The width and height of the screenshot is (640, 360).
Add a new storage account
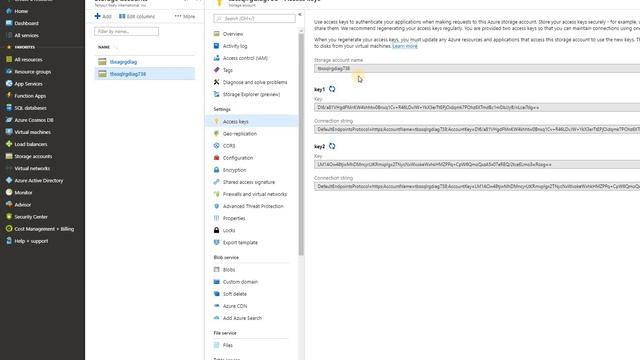(x=103, y=16)
